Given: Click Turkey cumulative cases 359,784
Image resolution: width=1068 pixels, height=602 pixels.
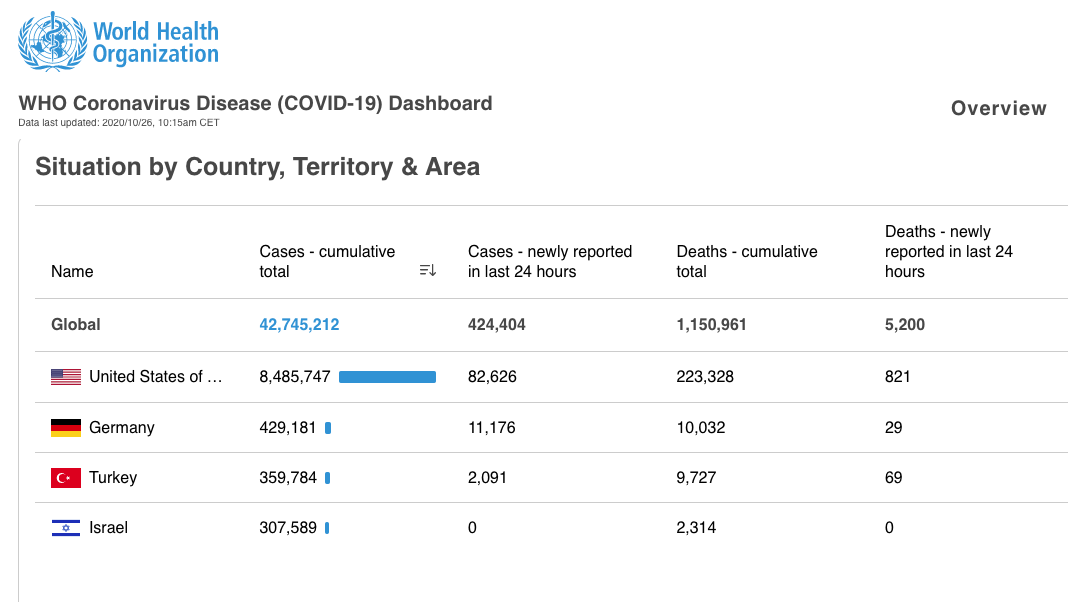Looking at the screenshot, I should tap(287, 478).
